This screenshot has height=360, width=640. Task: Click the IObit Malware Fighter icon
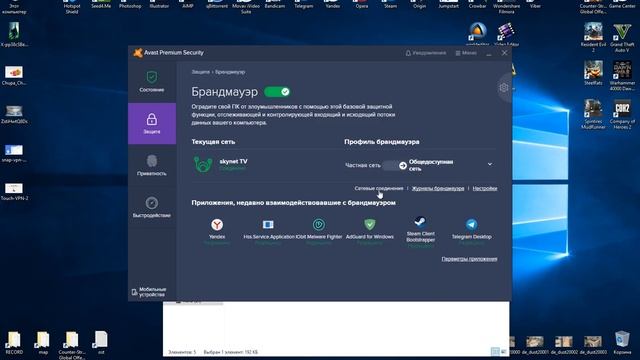click(x=319, y=224)
